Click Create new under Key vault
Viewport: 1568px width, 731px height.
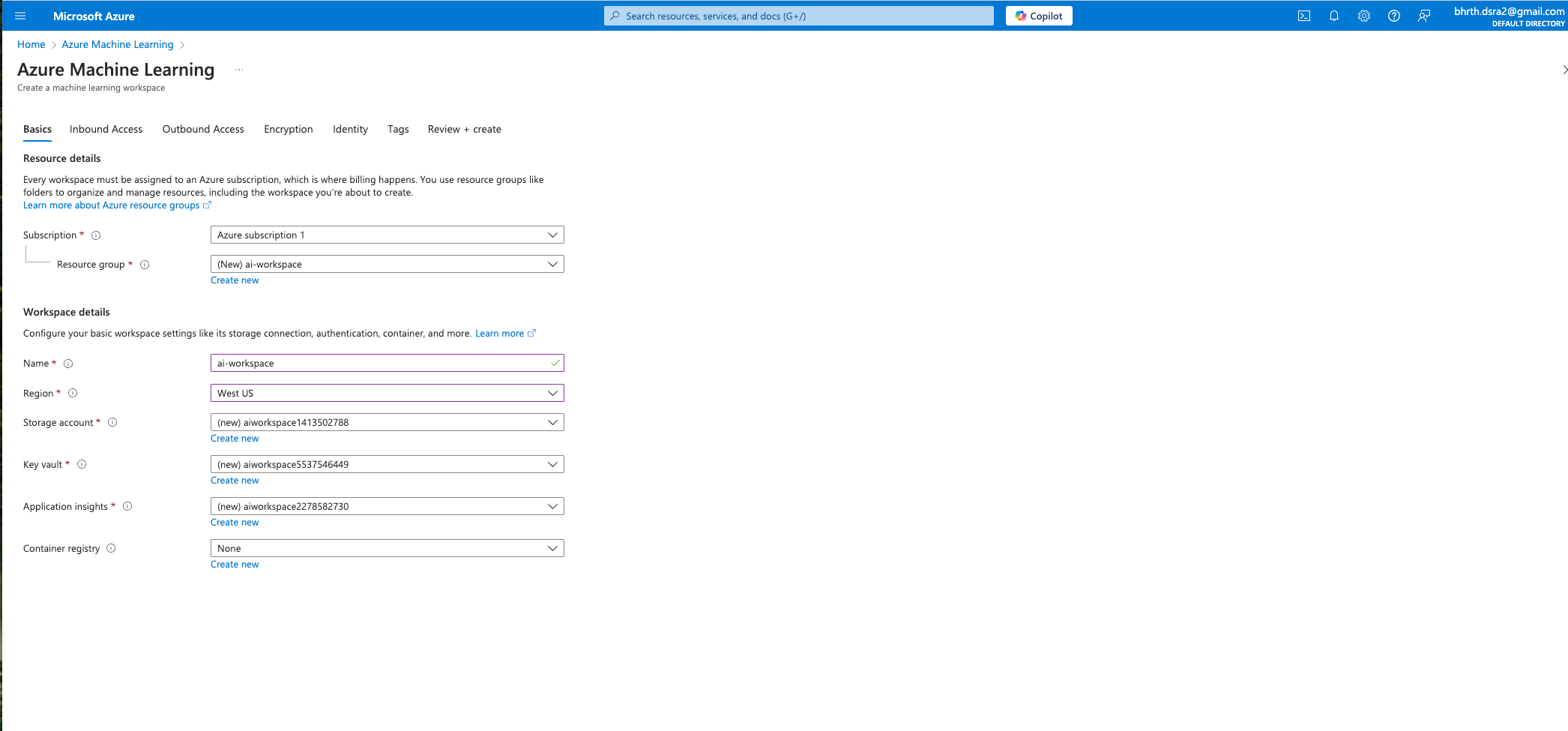click(x=235, y=481)
